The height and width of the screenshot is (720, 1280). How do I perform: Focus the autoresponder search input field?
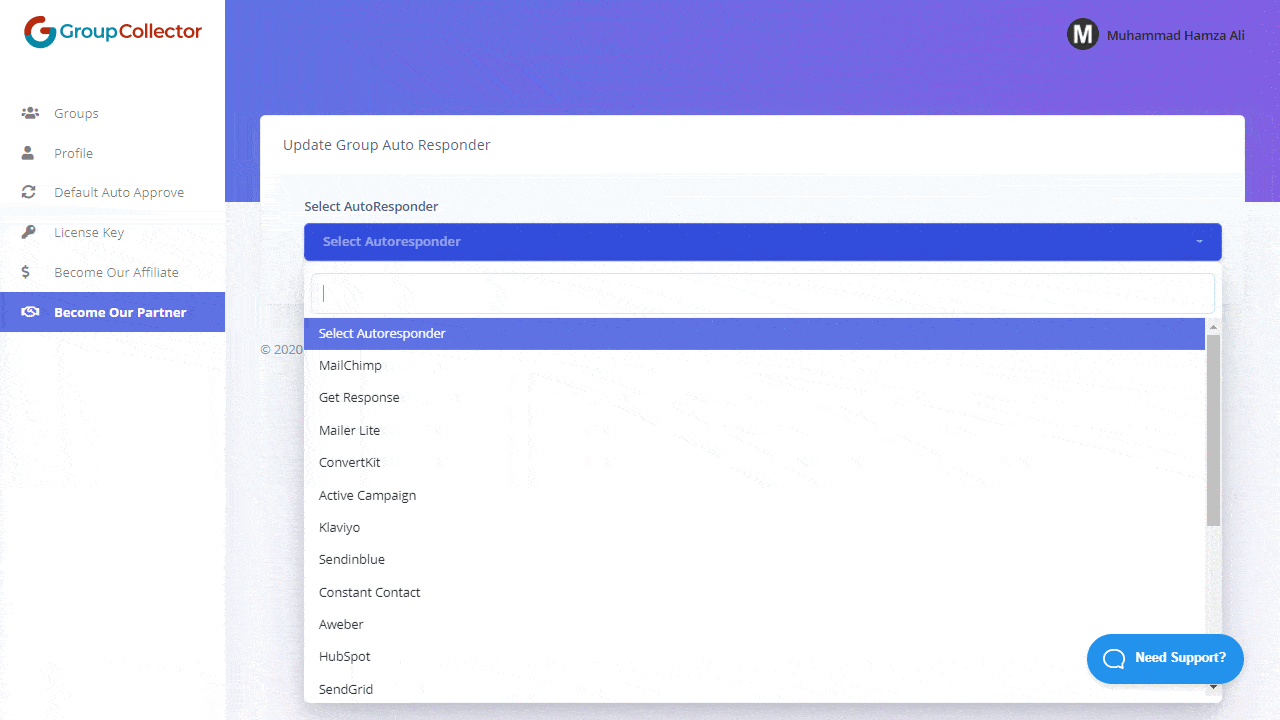click(x=762, y=294)
